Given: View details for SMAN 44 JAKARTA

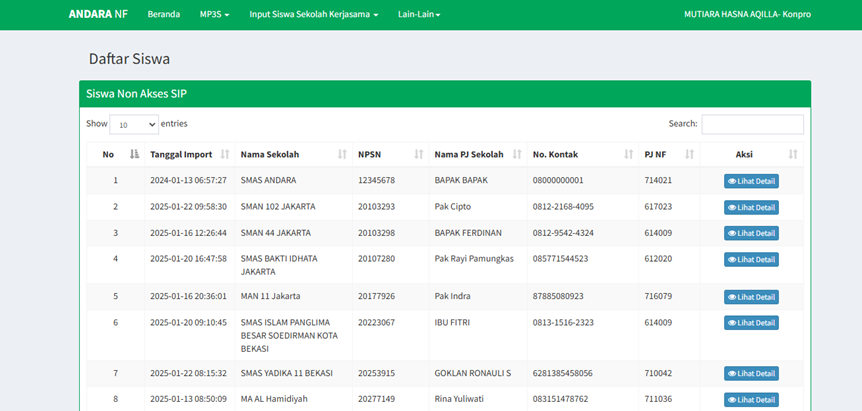Looking at the screenshot, I should tap(751, 233).
